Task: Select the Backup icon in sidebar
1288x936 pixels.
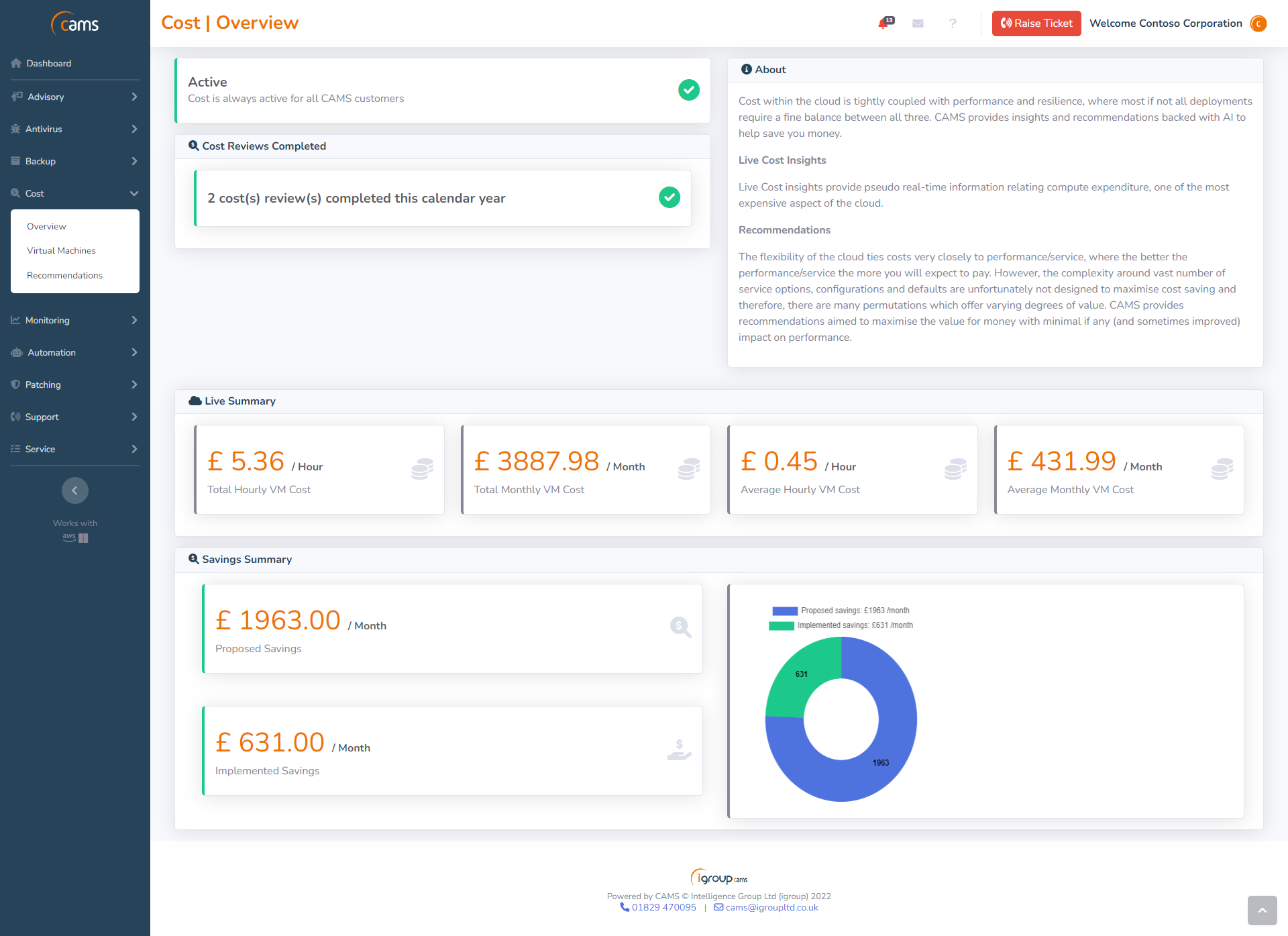Action: (x=16, y=160)
